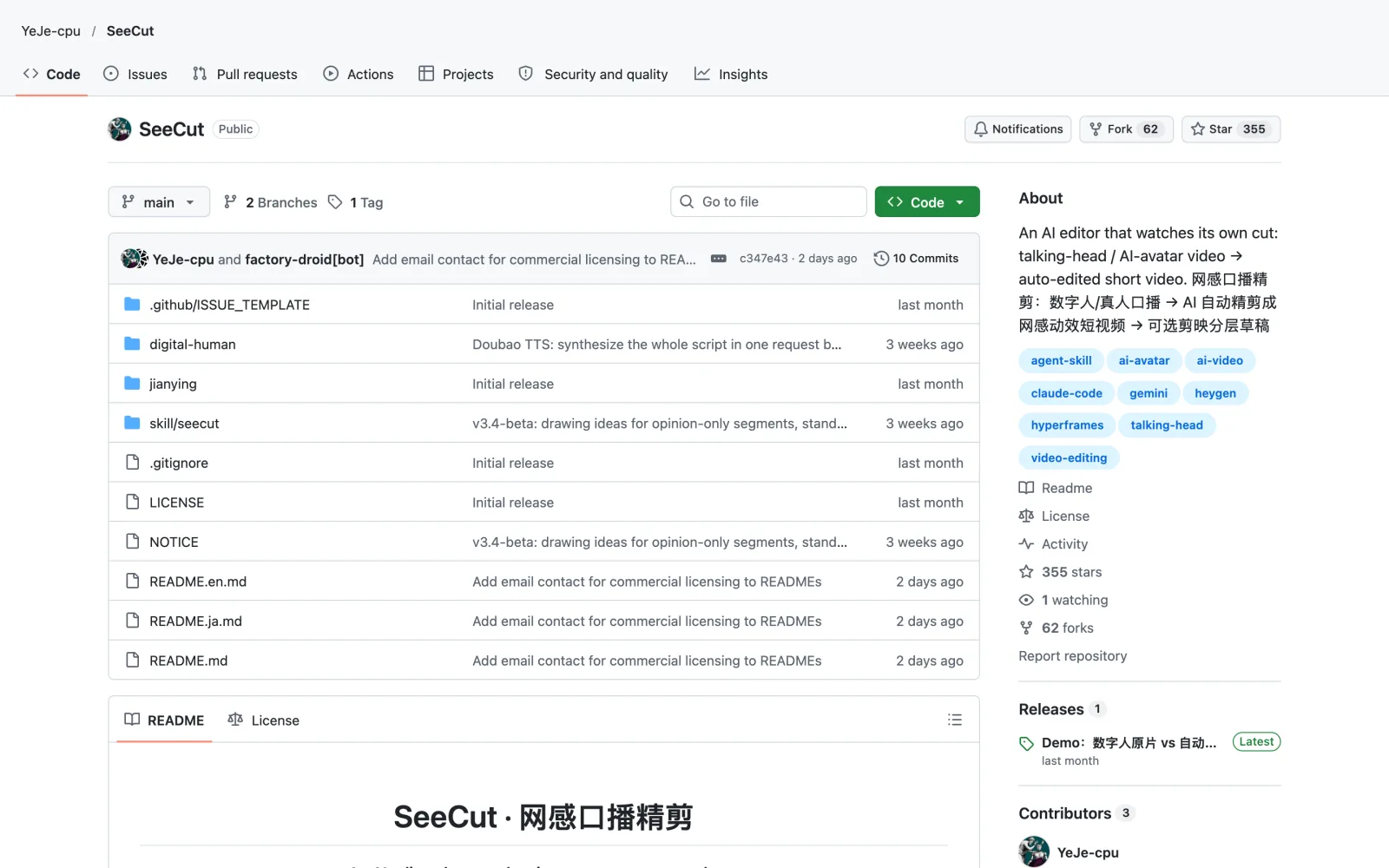Click the agent-skill topic tag
Screen dimensions: 1389x868
click(1061, 360)
